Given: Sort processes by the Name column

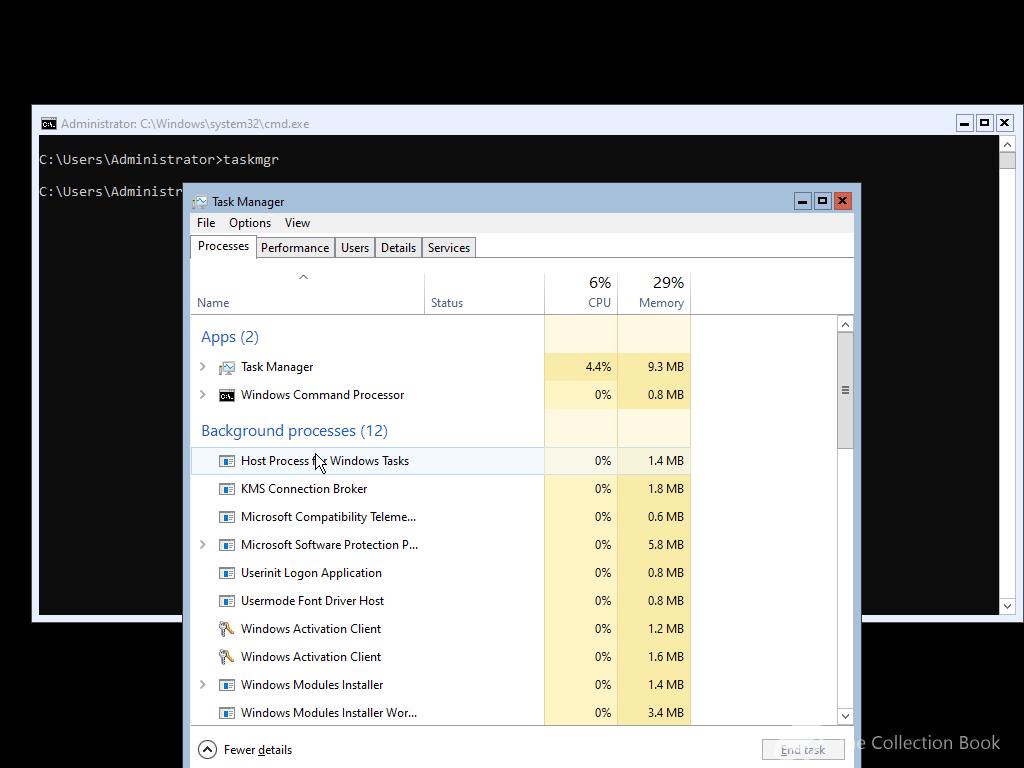Looking at the screenshot, I should tap(308, 293).
